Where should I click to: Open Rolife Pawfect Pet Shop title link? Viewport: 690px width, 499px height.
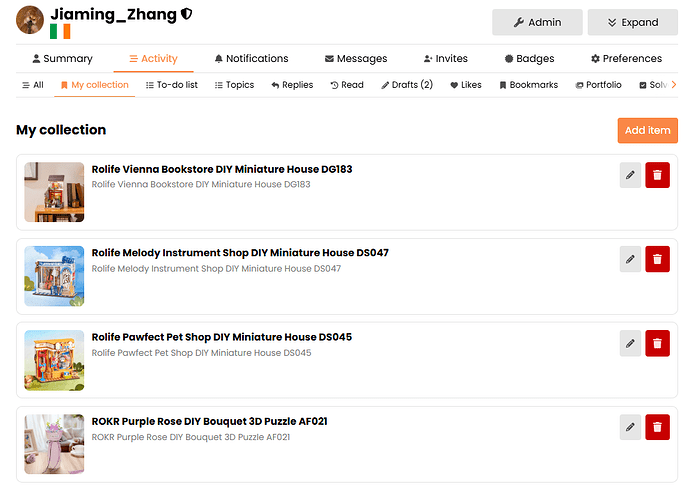coord(222,337)
